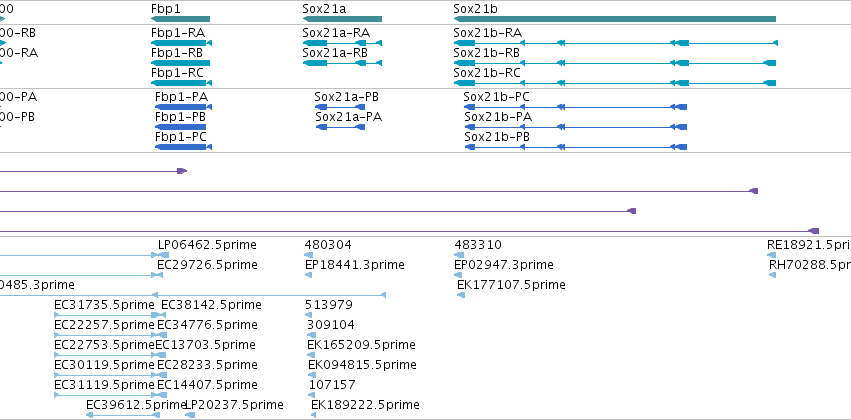This screenshot has width=851, height=420.
Task: Select the EC39612.5prime EST glyph
Action: (x=123, y=415)
